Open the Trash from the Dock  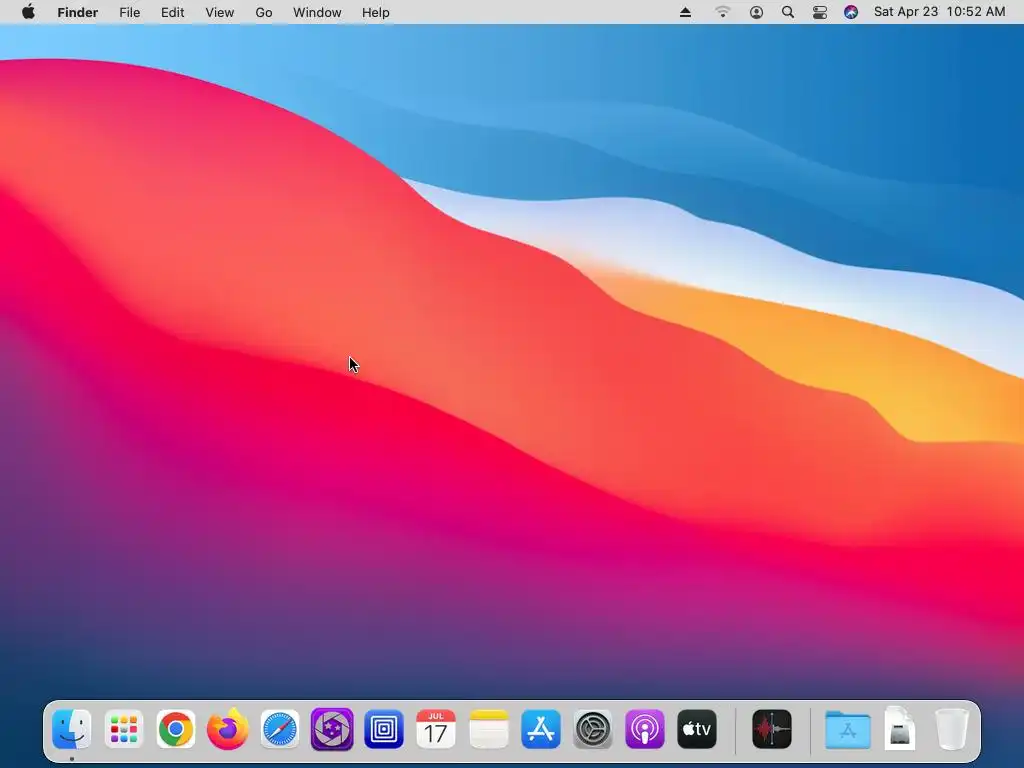[x=952, y=729]
